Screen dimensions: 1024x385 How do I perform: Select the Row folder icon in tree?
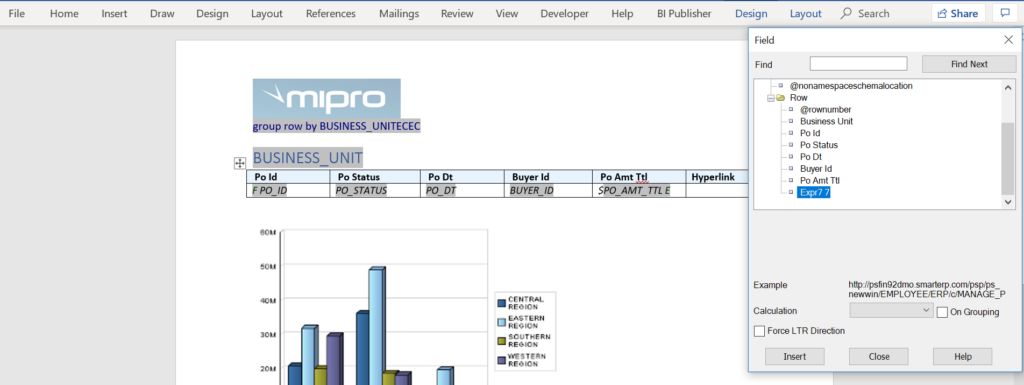[780, 97]
